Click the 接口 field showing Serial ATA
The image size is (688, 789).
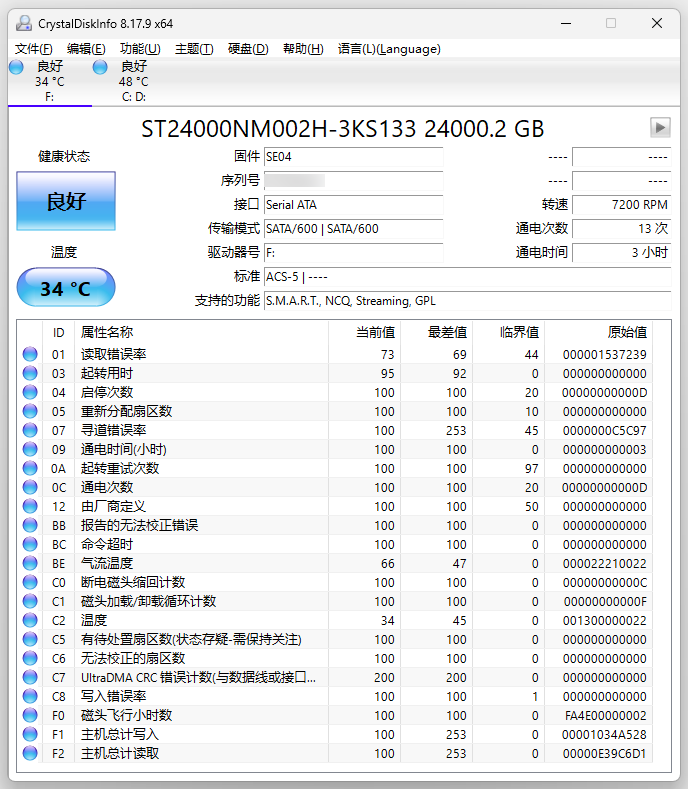(353, 205)
